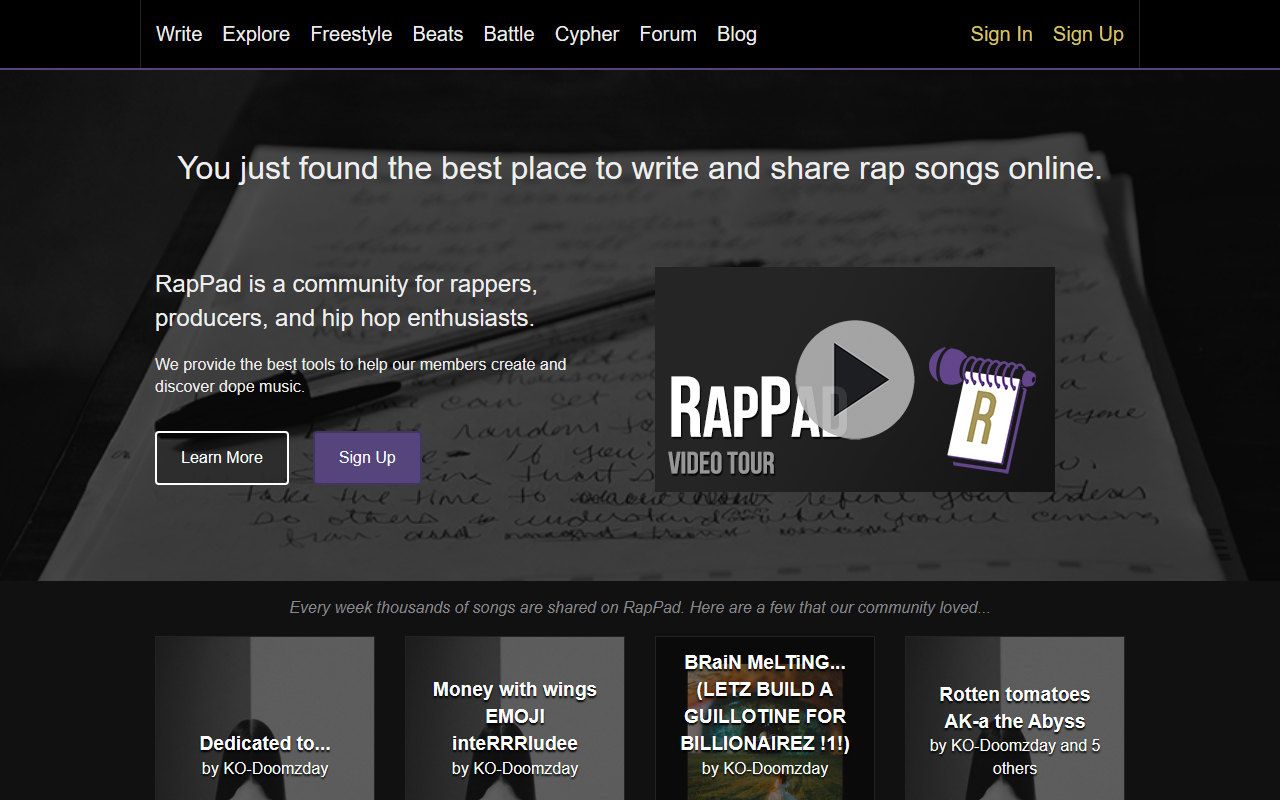Click the Learn More button
The image size is (1280, 800).
(x=222, y=458)
